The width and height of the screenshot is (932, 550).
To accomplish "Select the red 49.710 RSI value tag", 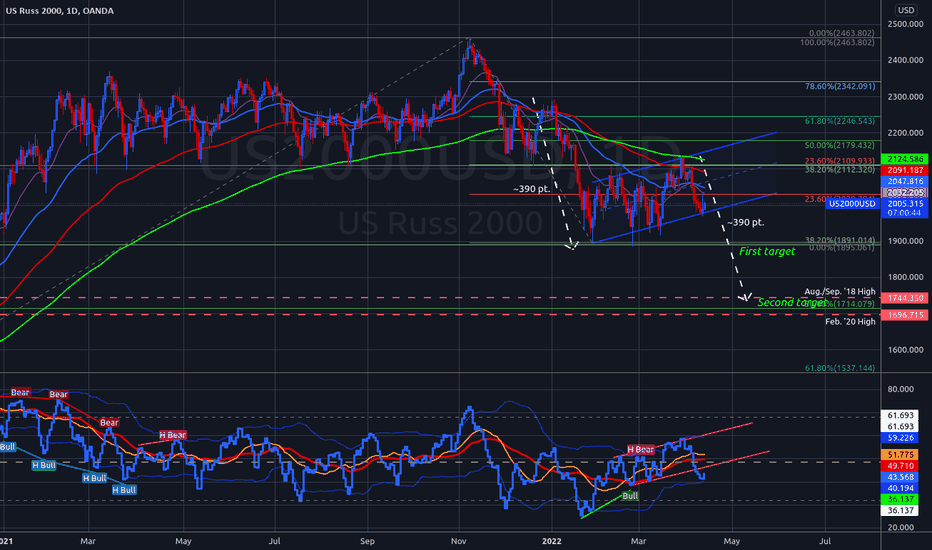I will tap(900, 466).
